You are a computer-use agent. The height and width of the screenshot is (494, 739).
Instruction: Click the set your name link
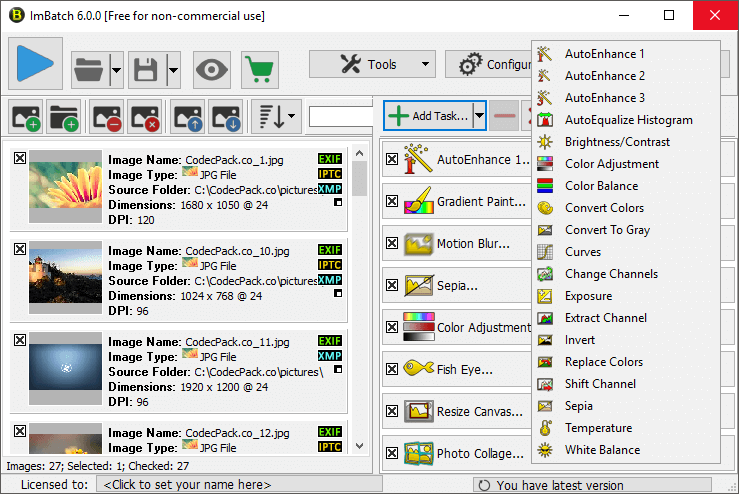pyautogui.click(x=187, y=485)
